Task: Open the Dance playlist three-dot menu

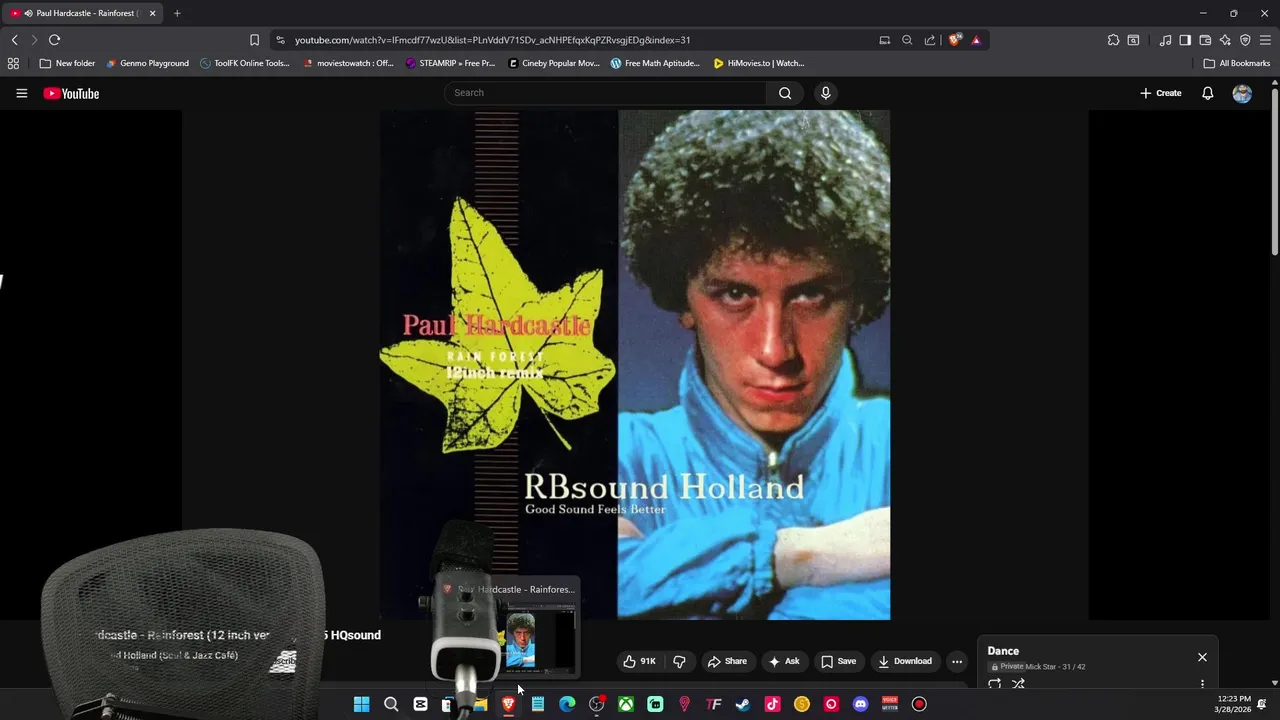Action: click(x=1202, y=684)
